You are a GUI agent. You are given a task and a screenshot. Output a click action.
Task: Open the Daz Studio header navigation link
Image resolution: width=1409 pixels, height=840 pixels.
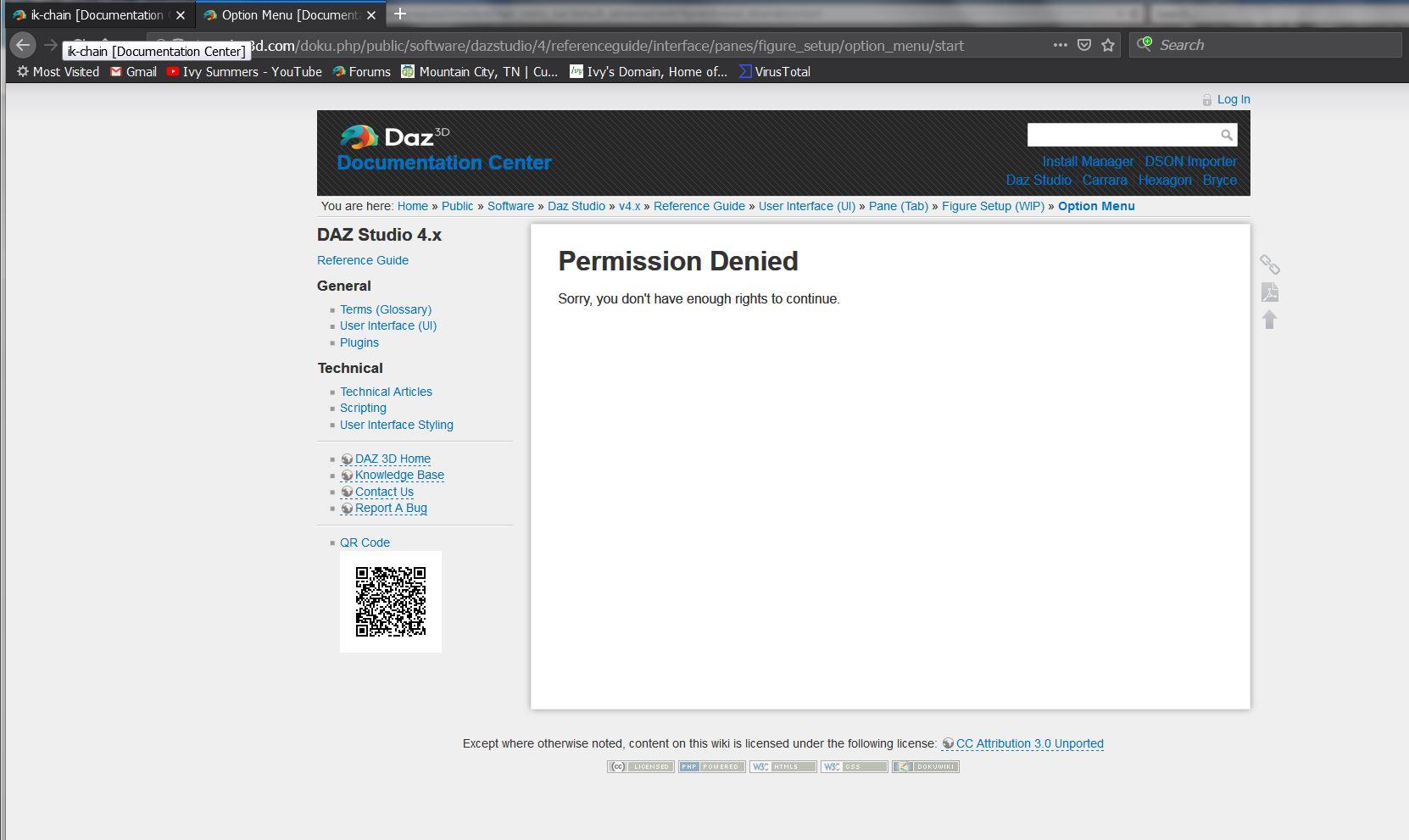pos(1039,180)
